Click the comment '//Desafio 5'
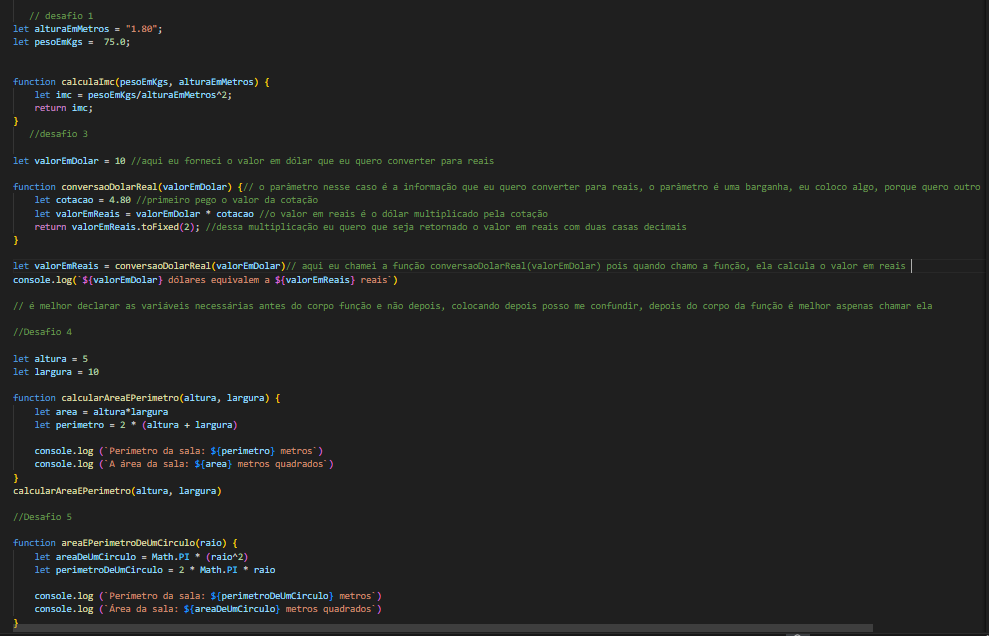The image size is (989, 636). [42, 517]
